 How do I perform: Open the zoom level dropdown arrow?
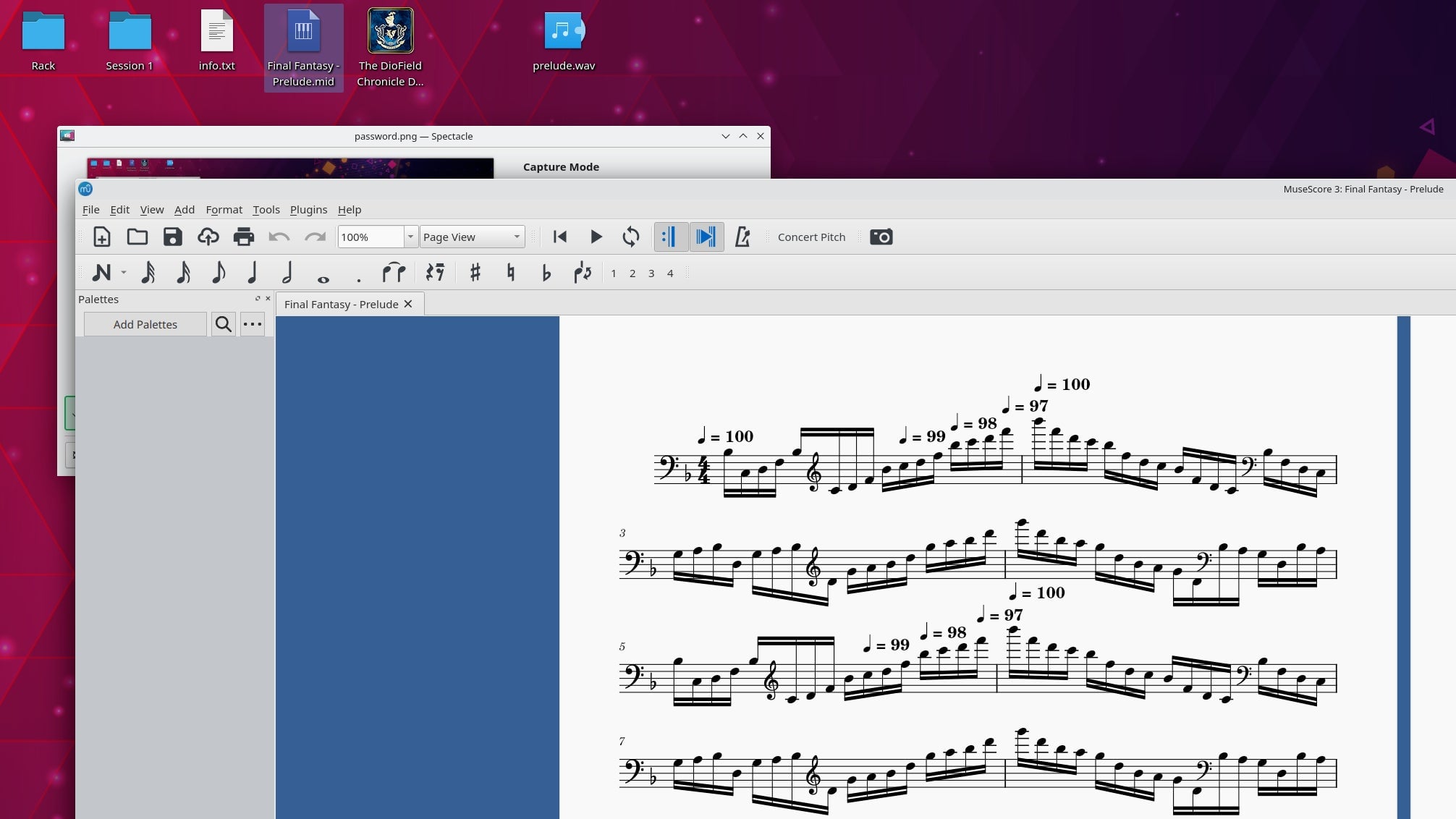tap(410, 237)
